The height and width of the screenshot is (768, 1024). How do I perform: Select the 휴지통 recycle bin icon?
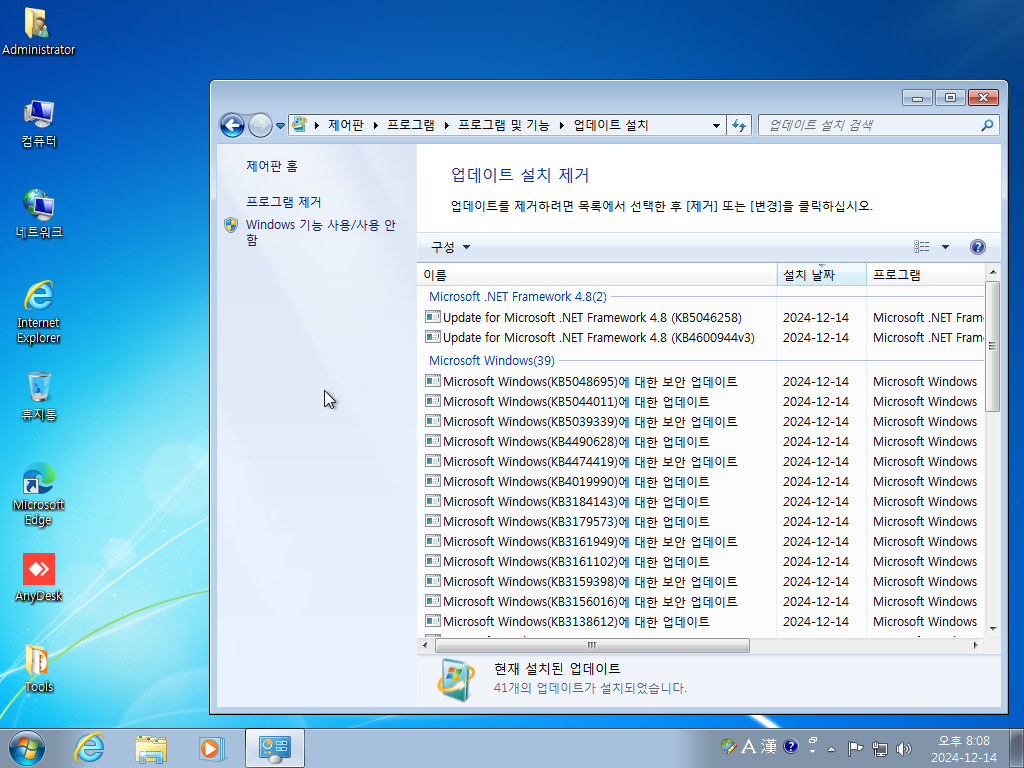tap(39, 396)
